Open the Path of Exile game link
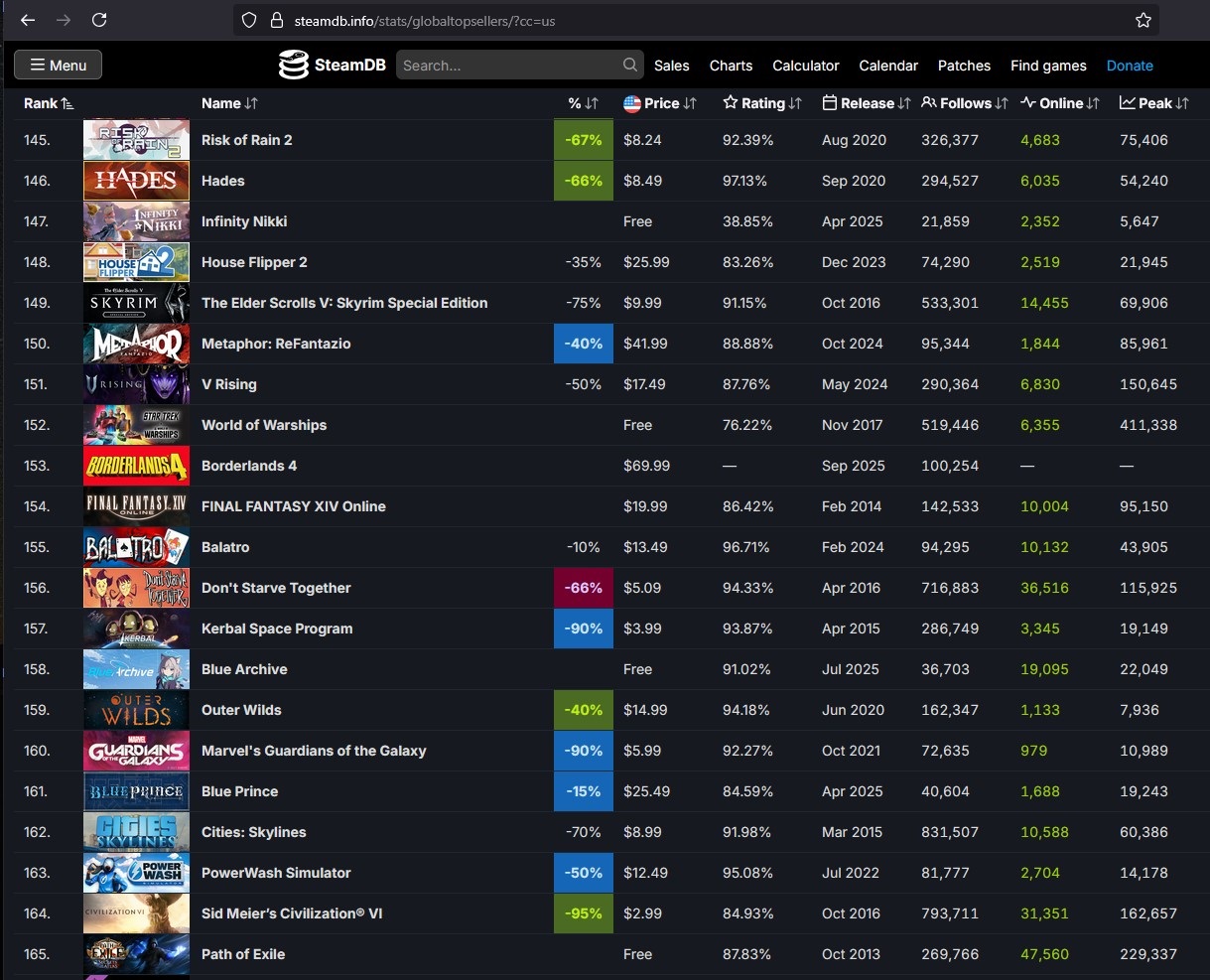Image resolution: width=1210 pixels, height=980 pixels. (243, 954)
